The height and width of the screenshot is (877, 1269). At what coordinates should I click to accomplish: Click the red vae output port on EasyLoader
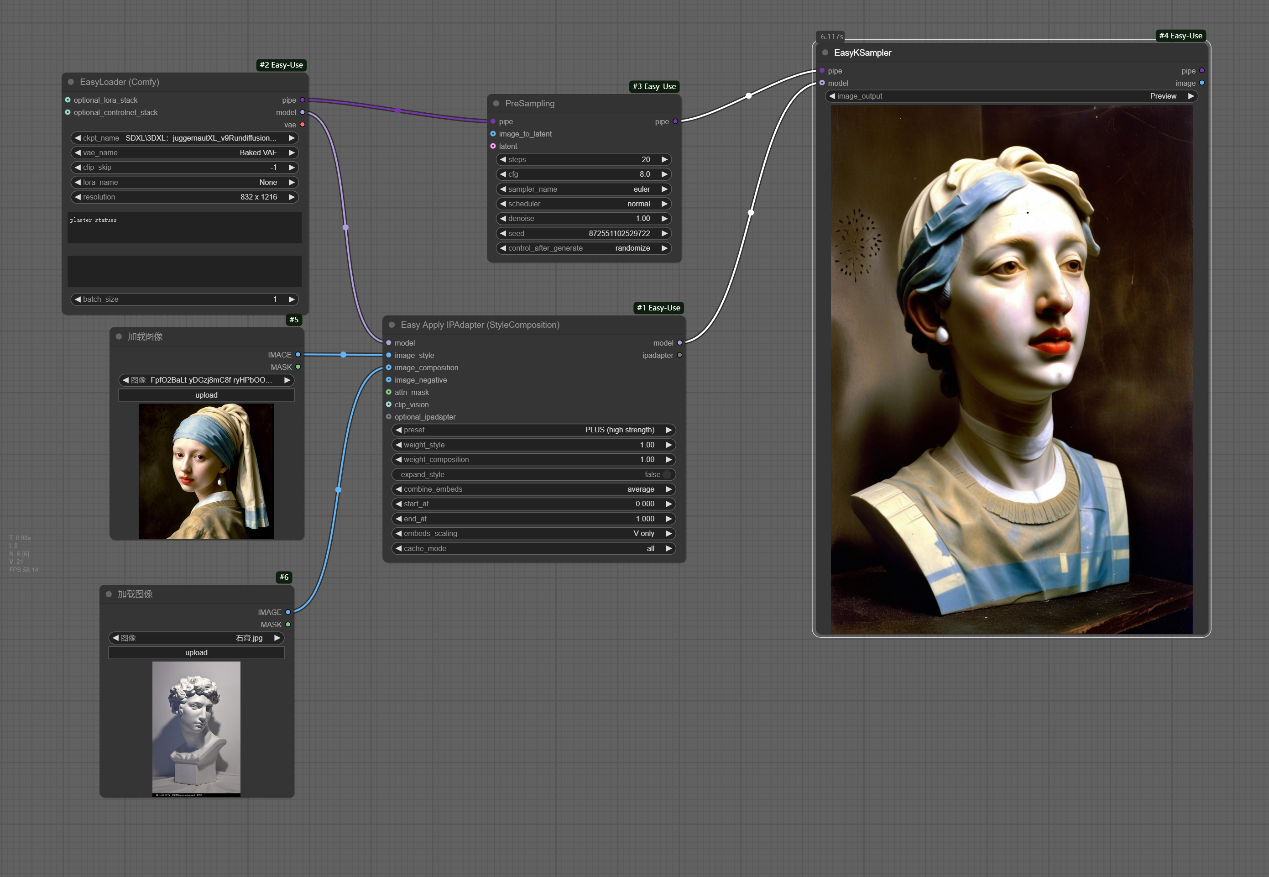tap(302, 124)
